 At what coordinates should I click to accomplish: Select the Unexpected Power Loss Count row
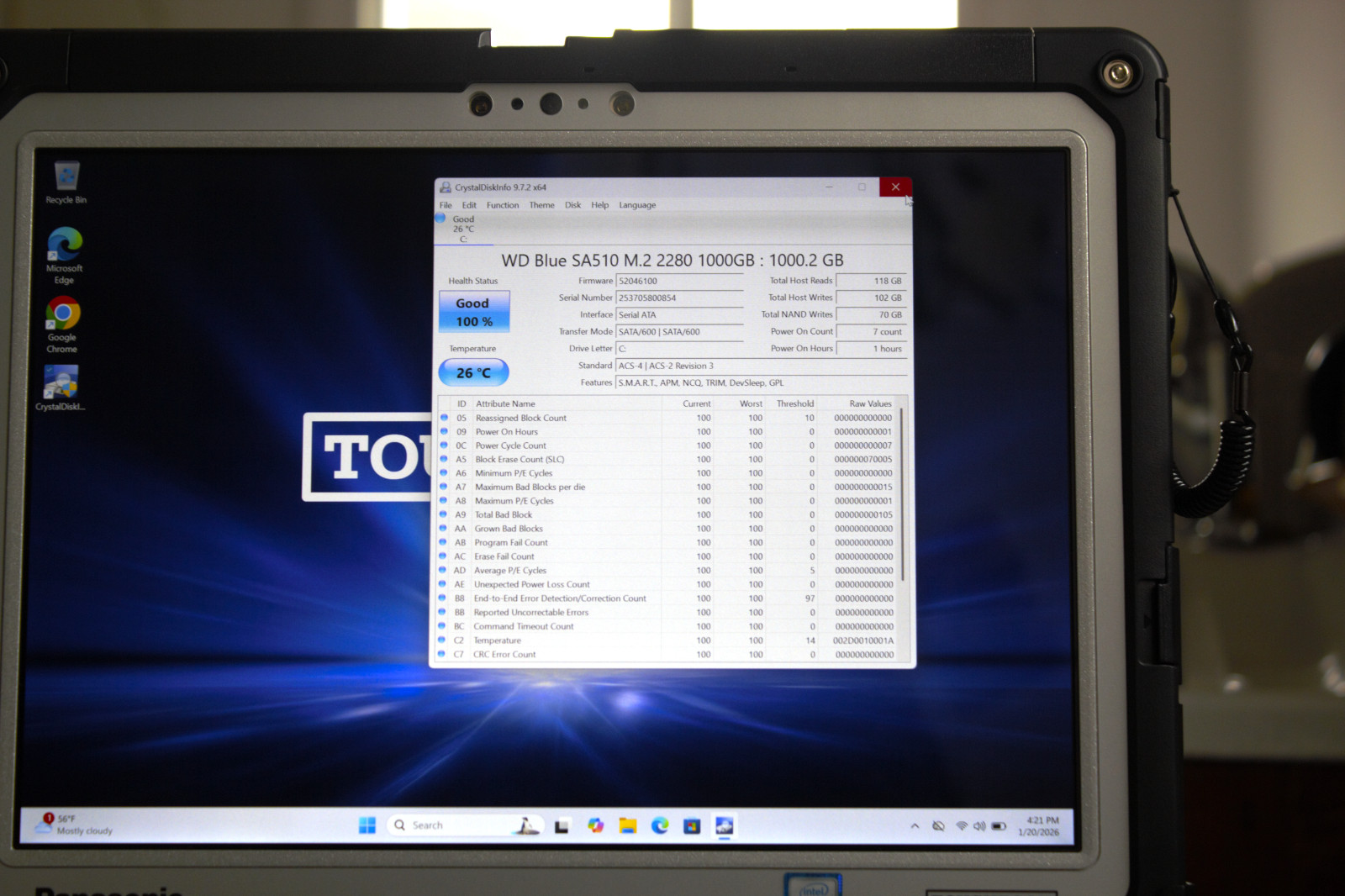667,585
